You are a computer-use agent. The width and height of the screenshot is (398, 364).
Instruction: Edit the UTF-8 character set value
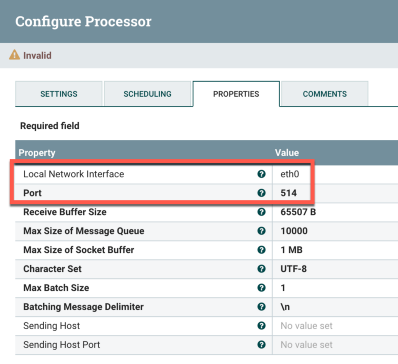[293, 269]
